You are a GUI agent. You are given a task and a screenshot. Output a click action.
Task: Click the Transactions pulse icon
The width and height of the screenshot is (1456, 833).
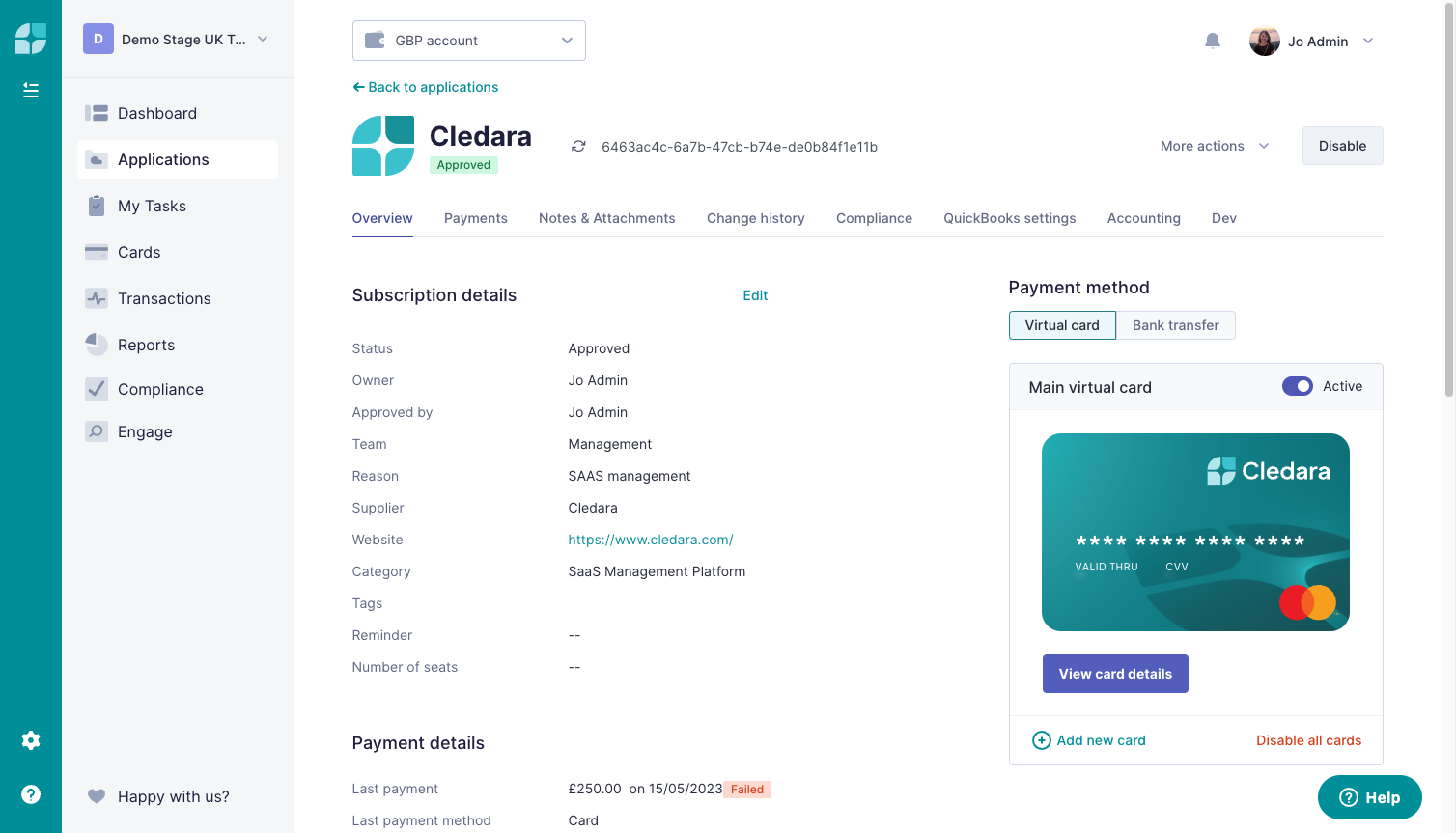97,298
